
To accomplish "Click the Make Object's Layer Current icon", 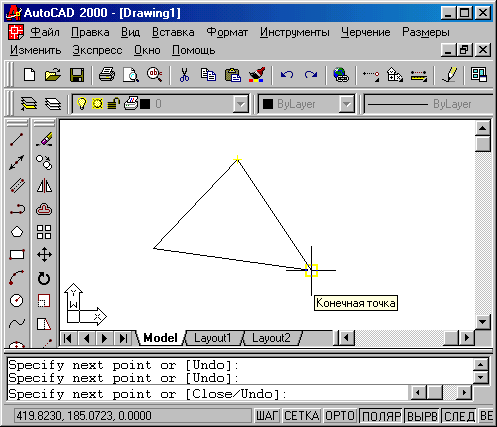I will 29,104.
